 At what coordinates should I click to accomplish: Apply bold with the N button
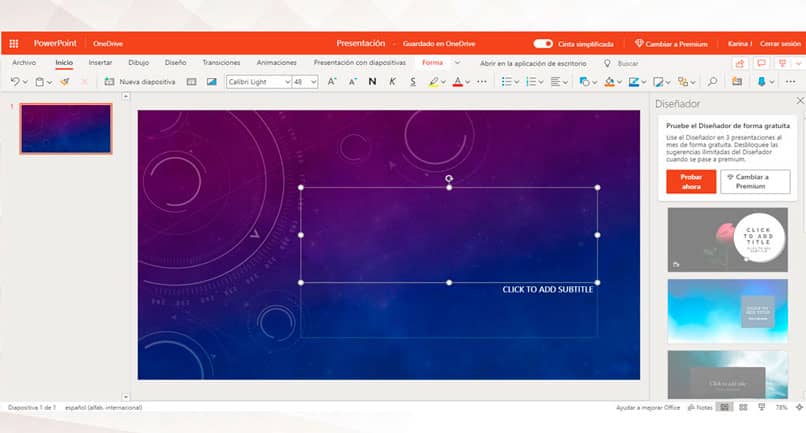(372, 81)
